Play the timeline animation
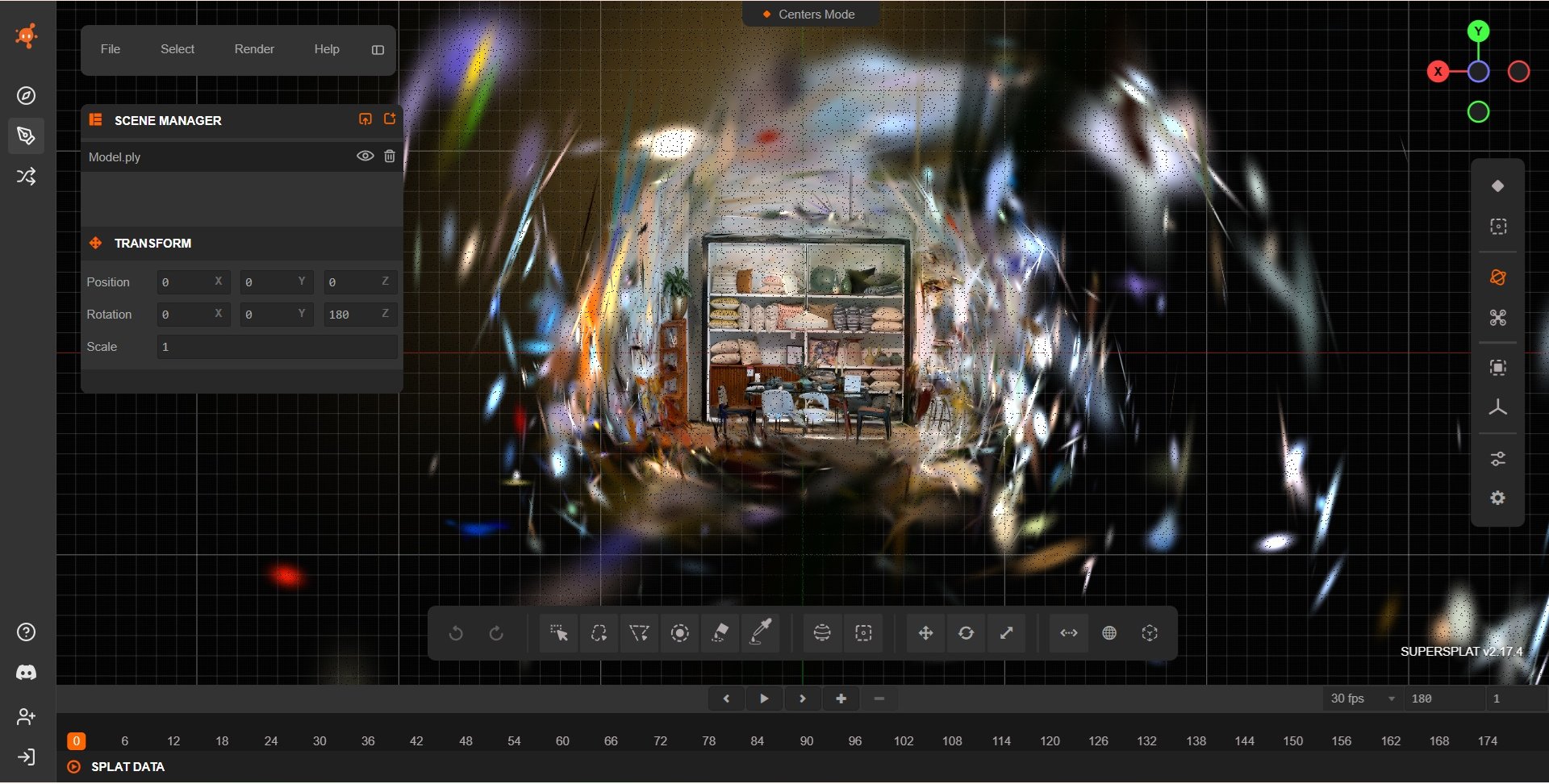1549x784 pixels. pyautogui.click(x=764, y=699)
